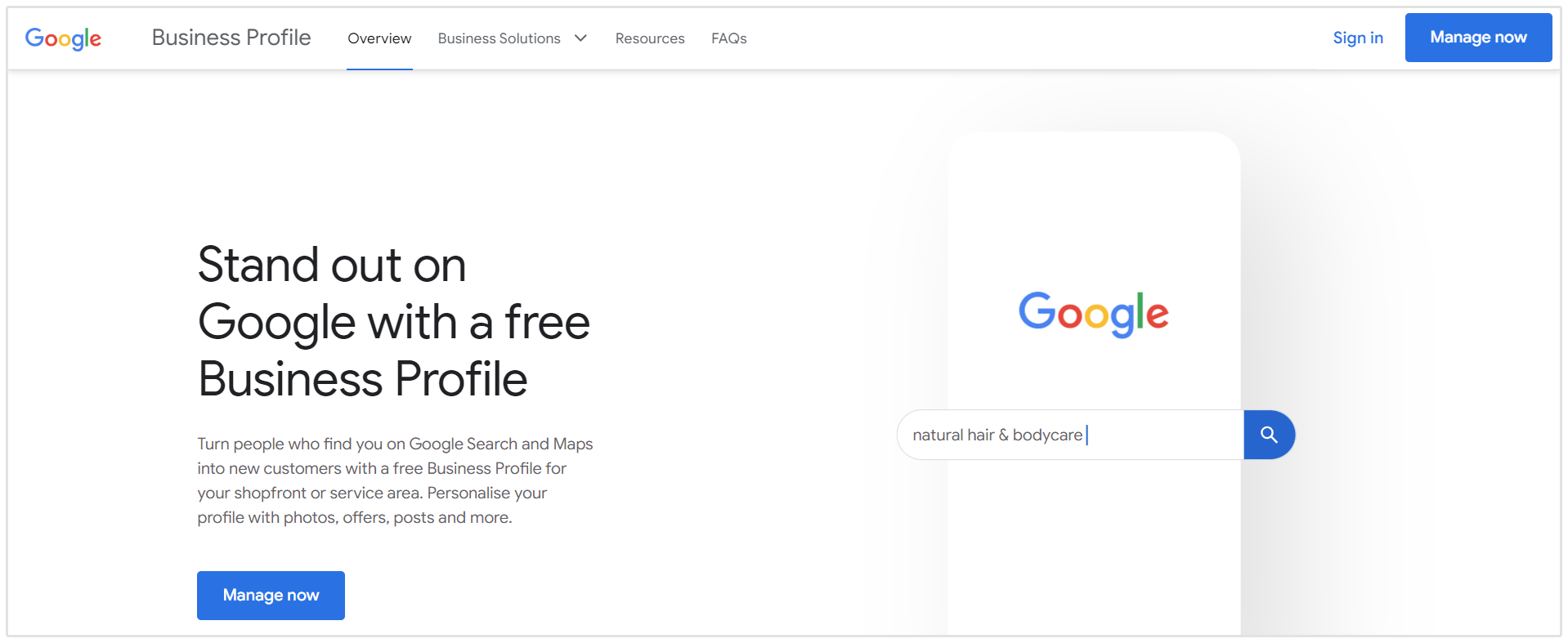Image resolution: width=1568 pixels, height=643 pixels.
Task: Click 'photos, offers, posts and more' text
Action: 397,517
